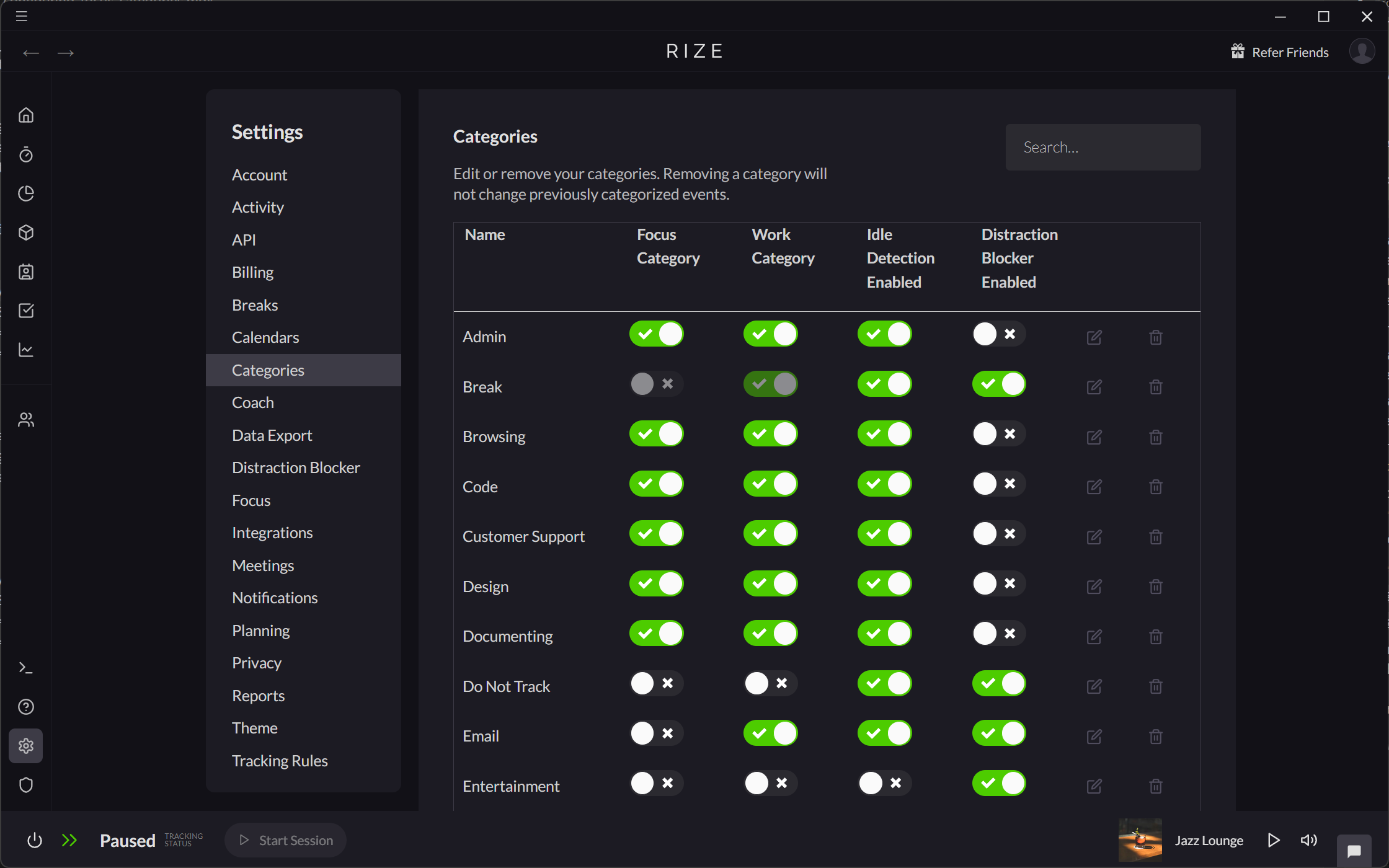
Task: Select the 3D cube projects icon
Action: 26,232
